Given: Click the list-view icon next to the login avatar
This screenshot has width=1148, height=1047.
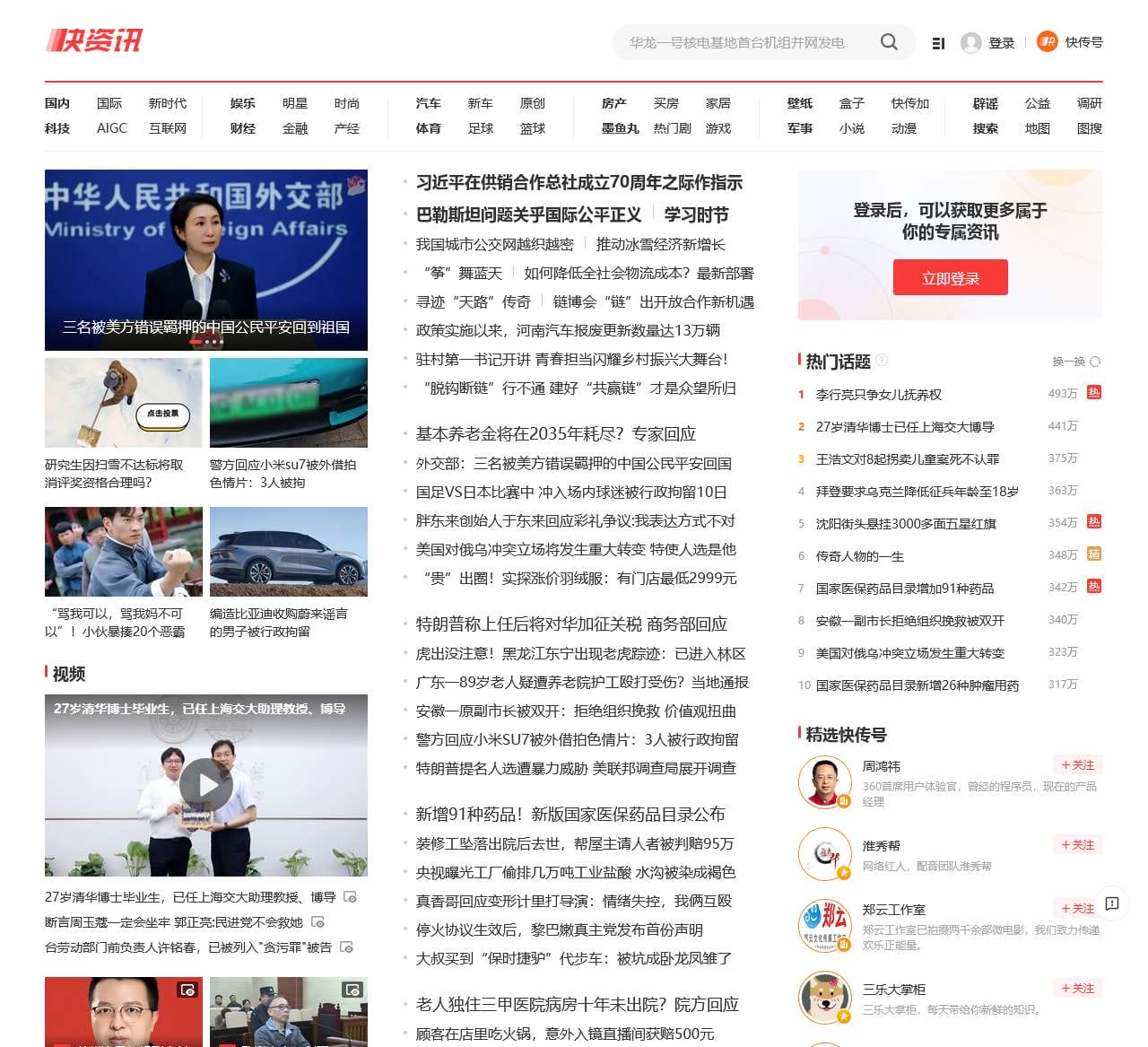Looking at the screenshot, I should click(938, 42).
